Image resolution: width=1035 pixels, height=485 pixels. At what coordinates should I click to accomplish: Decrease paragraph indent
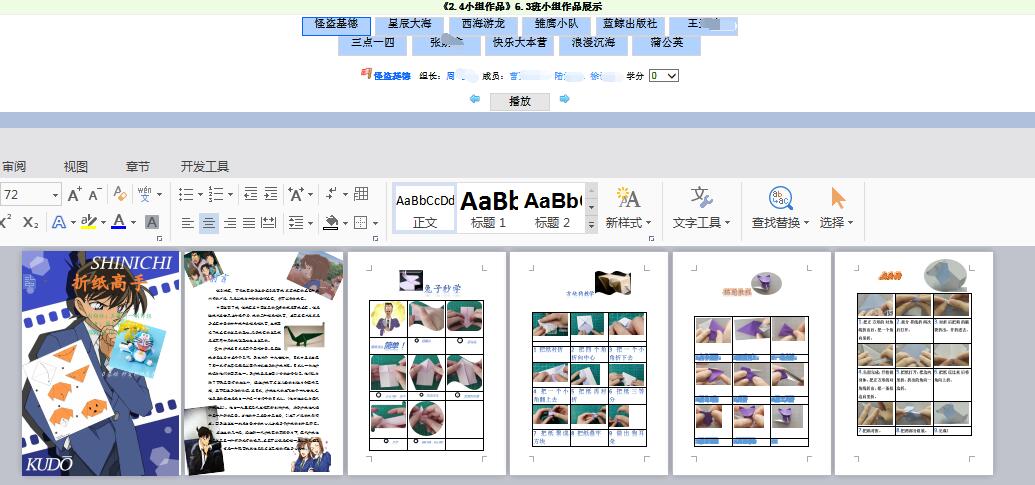(250, 194)
